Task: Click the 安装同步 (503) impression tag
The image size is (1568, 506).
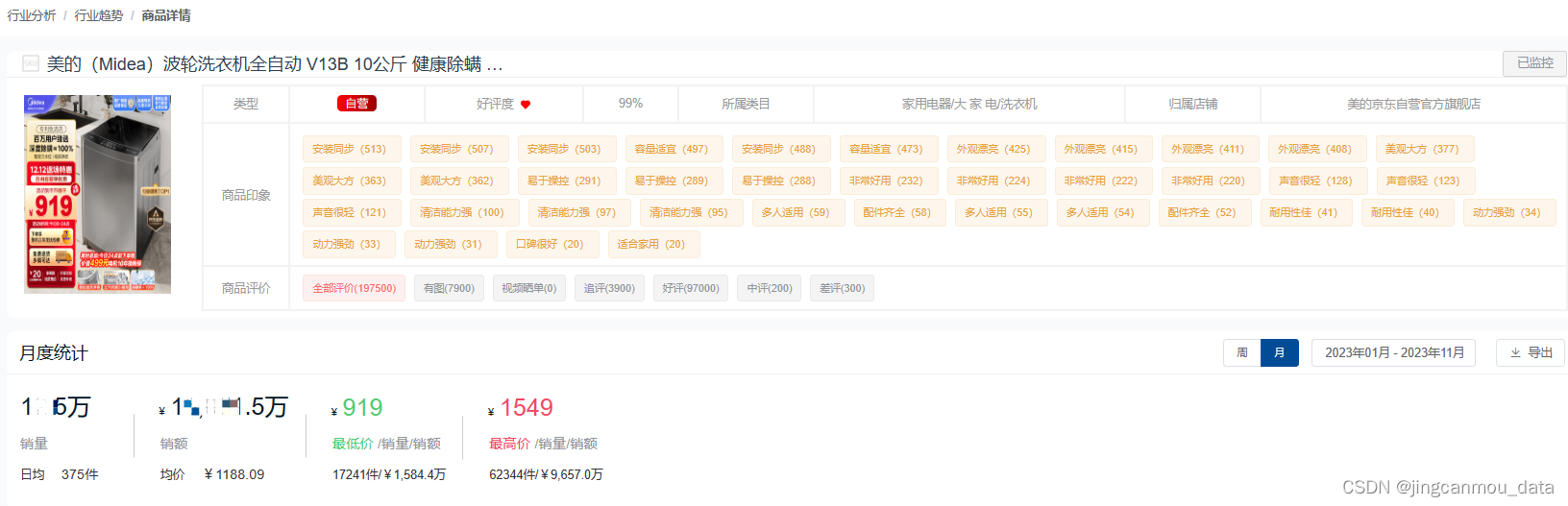Action: (566, 149)
